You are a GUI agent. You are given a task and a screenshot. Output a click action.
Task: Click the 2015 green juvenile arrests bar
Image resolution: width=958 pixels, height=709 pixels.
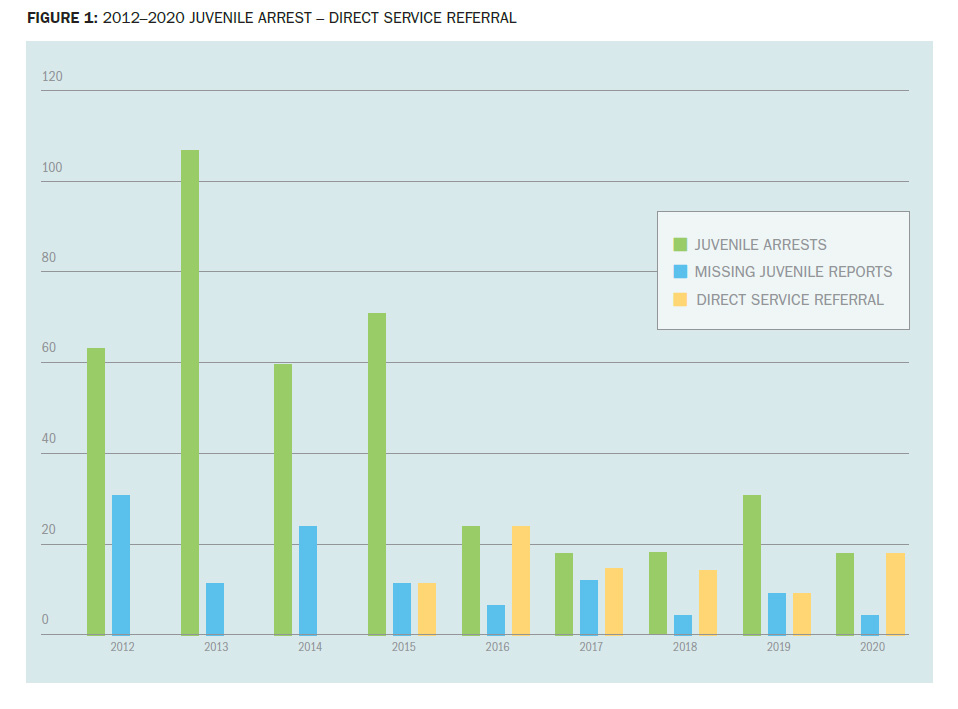click(x=377, y=473)
